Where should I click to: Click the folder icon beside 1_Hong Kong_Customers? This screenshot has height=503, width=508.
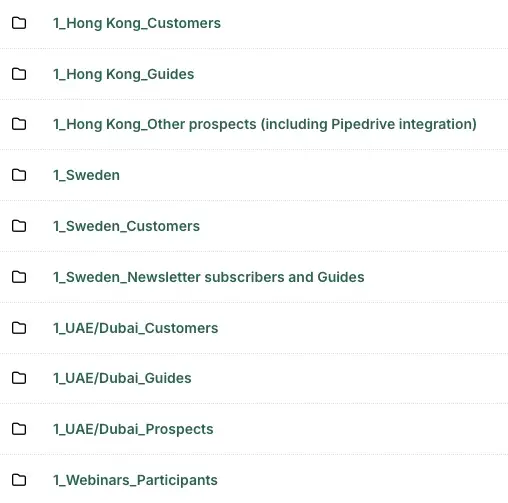click(x=19, y=23)
